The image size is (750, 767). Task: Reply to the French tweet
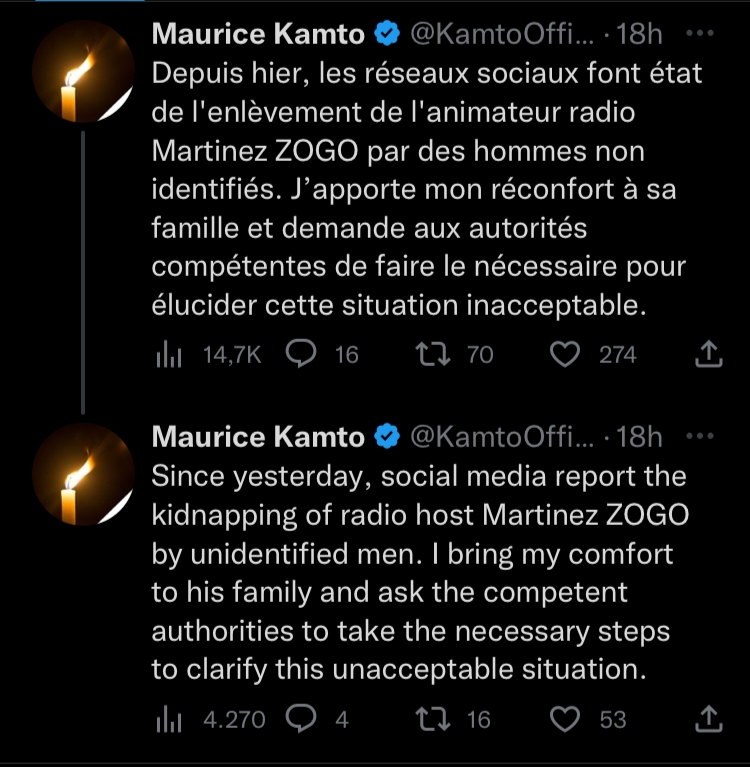point(300,354)
